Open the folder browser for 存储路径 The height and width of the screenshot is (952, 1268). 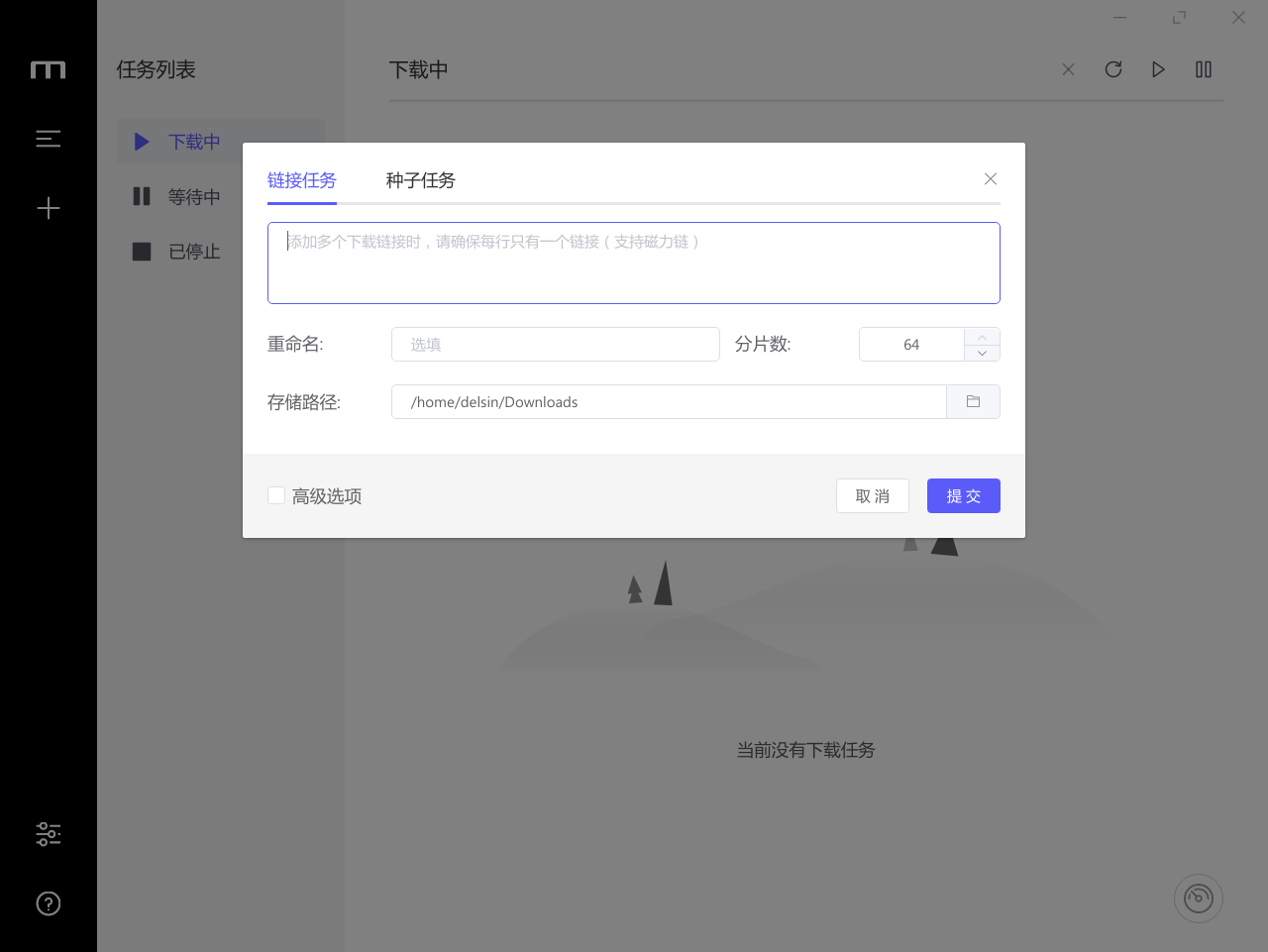pyautogui.click(x=973, y=401)
